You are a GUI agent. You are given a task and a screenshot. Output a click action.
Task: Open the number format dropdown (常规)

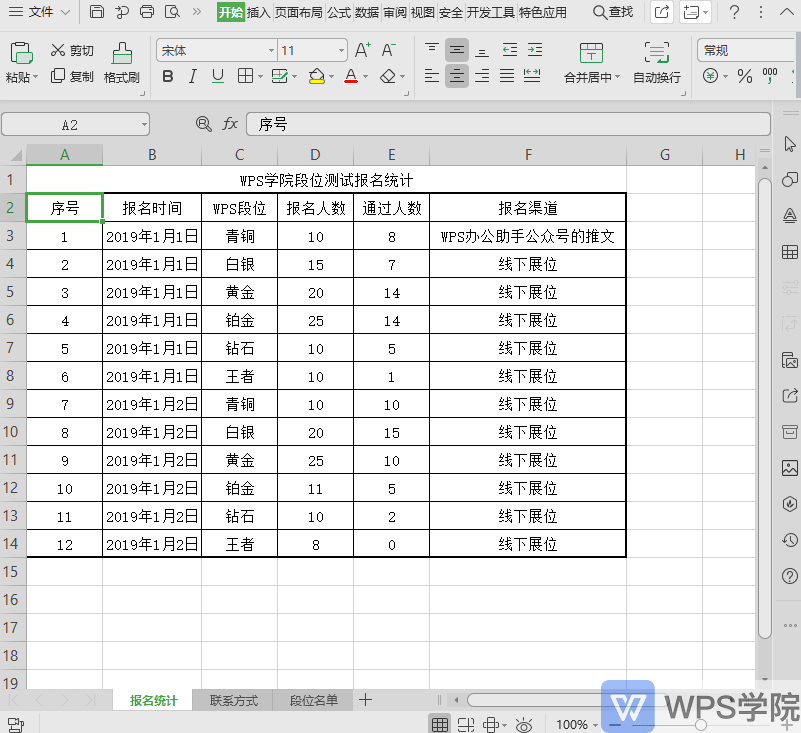[746, 51]
